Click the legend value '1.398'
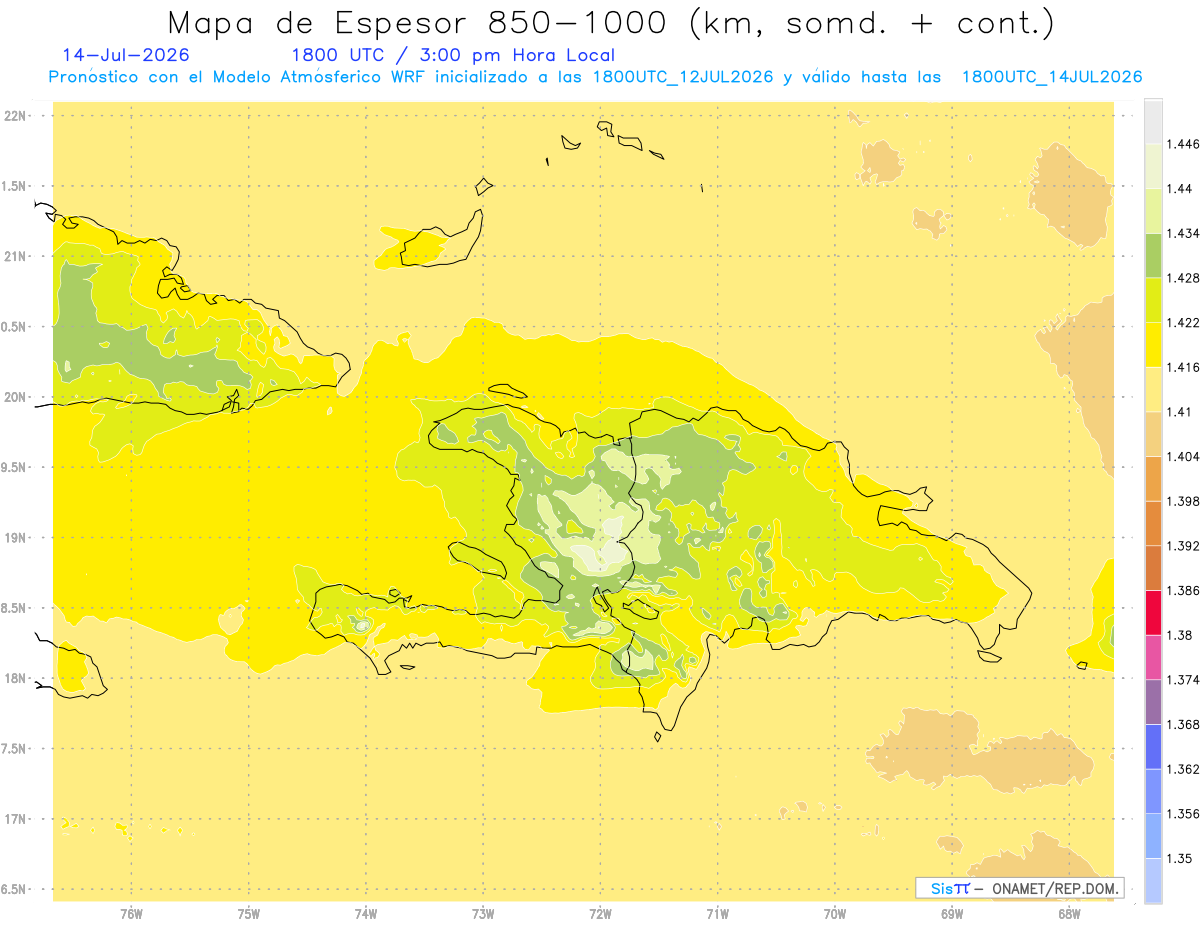This screenshot has width=1200, height=927. pos(1182,501)
